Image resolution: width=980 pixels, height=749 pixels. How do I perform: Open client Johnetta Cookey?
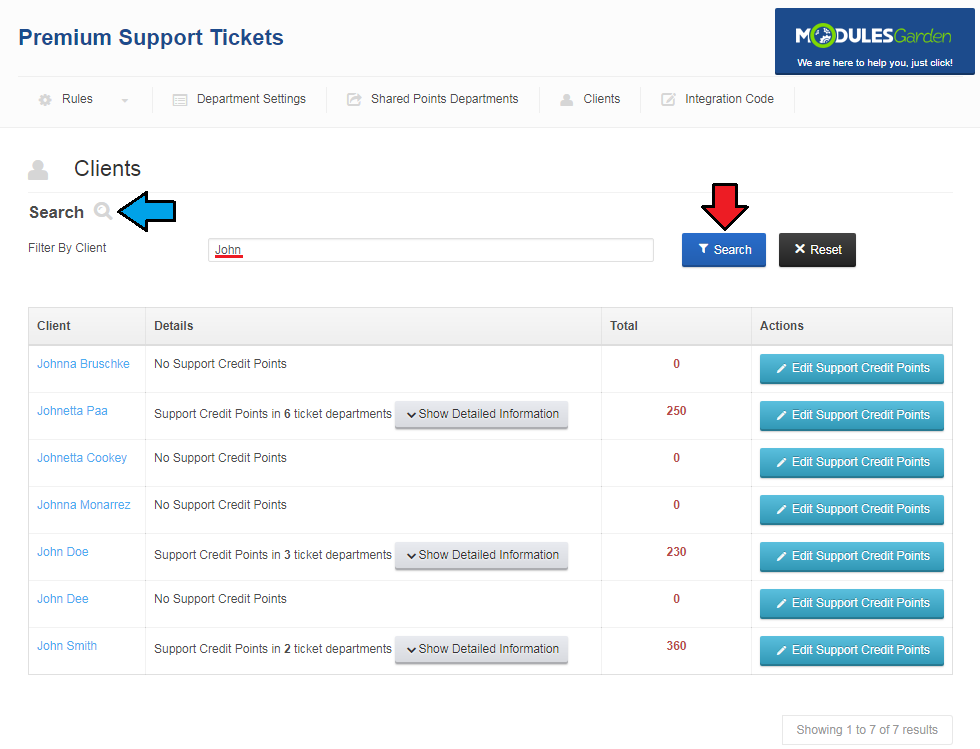(x=82, y=458)
